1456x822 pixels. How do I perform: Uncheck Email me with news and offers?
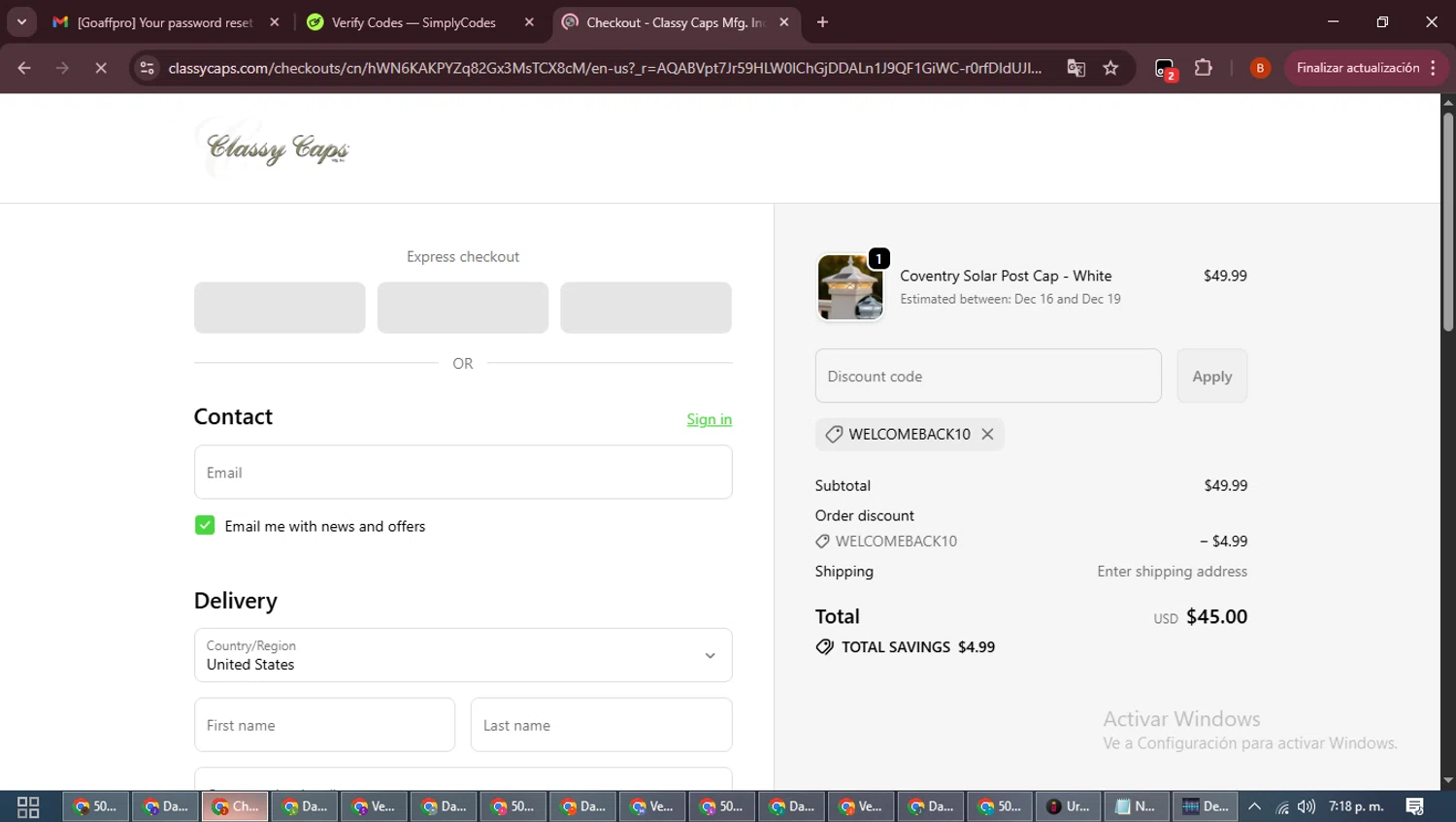[205, 525]
